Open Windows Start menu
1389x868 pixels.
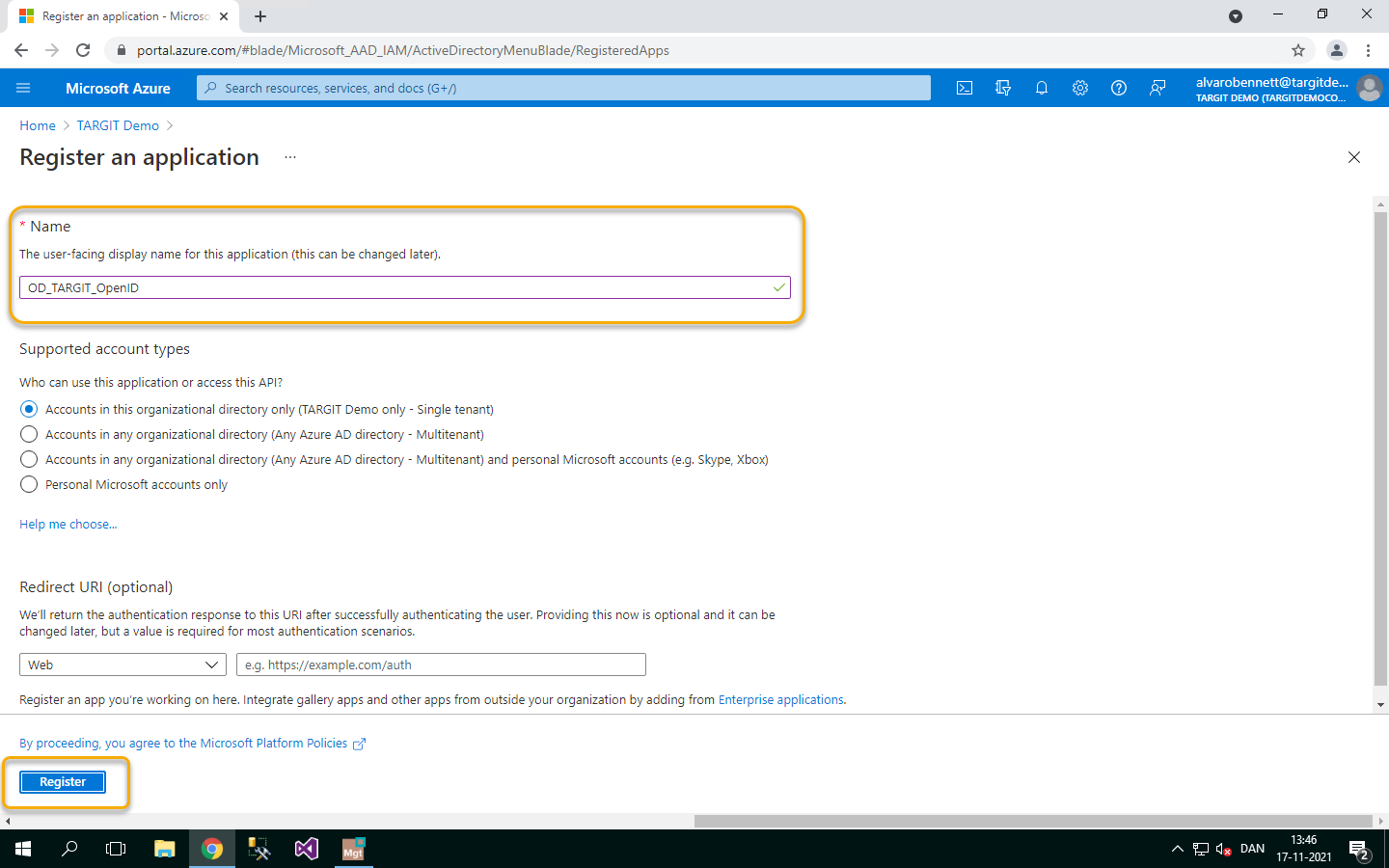click(x=23, y=849)
